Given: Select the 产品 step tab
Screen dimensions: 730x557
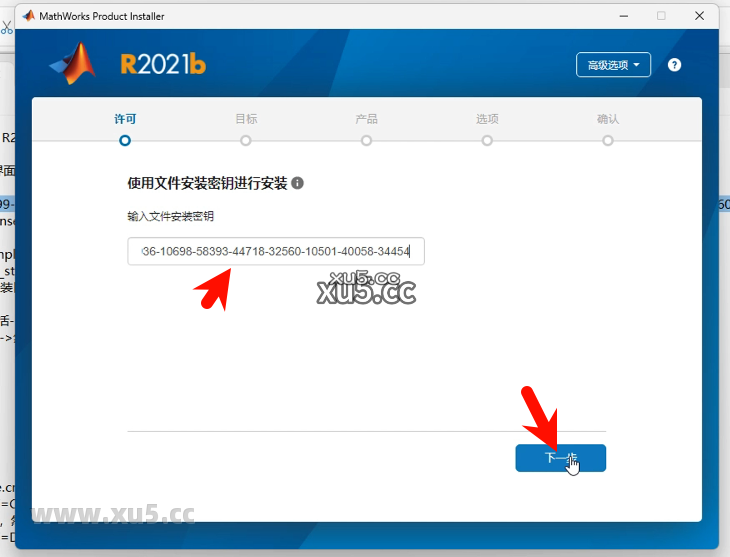Looking at the screenshot, I should [x=366, y=119].
